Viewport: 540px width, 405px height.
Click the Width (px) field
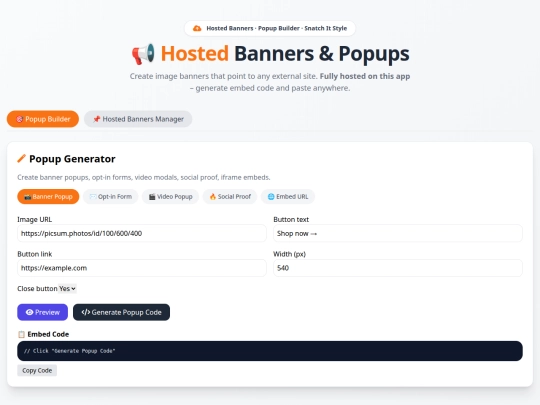pos(398,268)
